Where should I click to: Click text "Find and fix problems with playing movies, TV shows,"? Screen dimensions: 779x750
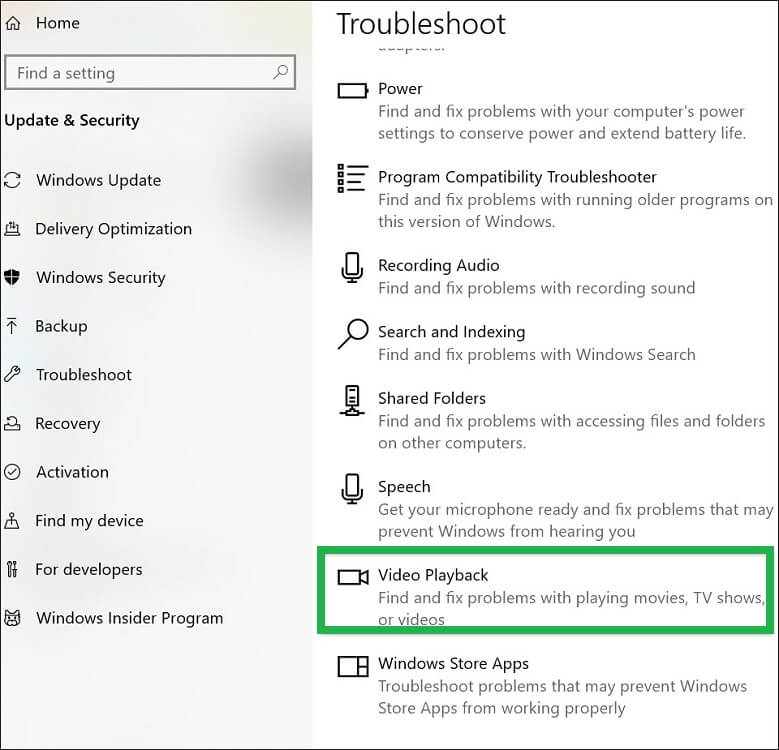(571, 598)
